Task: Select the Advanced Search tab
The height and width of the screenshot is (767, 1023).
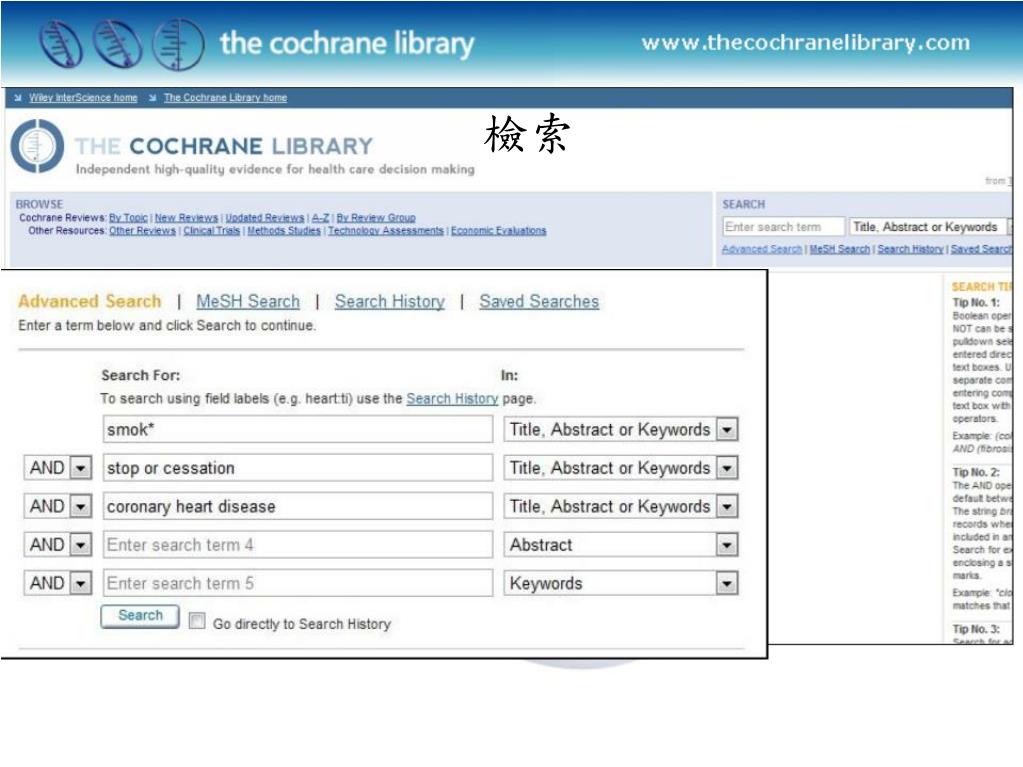Action: tap(89, 301)
